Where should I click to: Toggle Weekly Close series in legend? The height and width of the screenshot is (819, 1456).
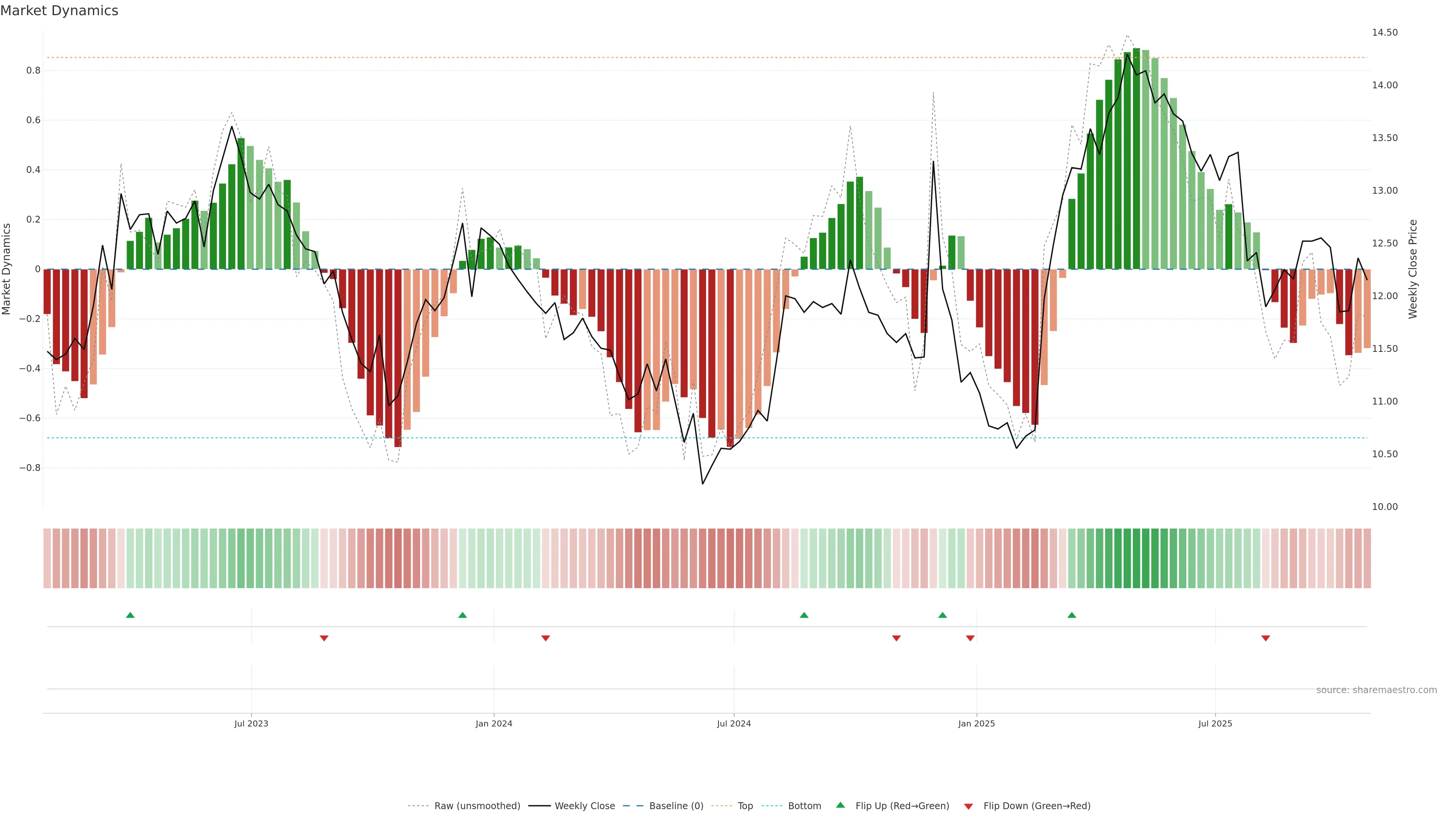click(x=584, y=806)
